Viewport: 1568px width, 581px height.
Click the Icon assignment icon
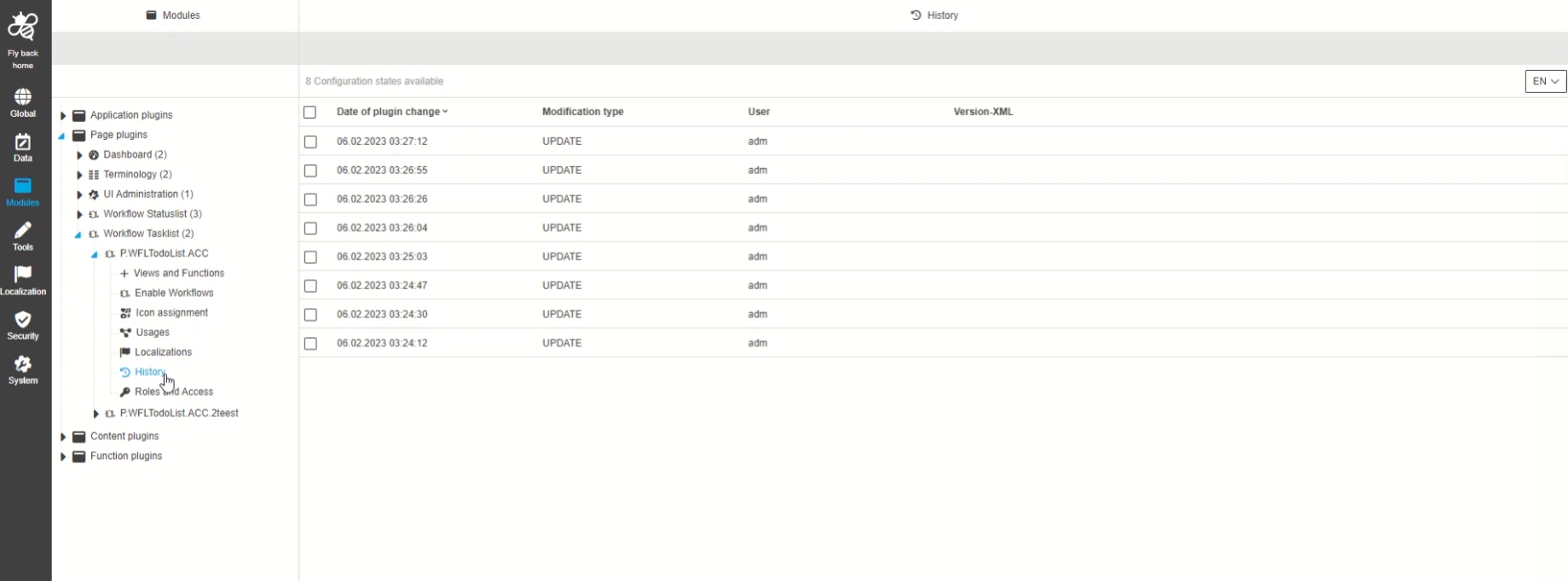coord(125,313)
